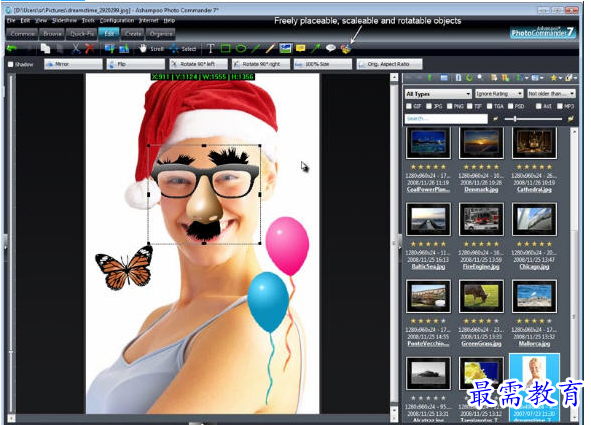Select the Text T tool

(211, 48)
